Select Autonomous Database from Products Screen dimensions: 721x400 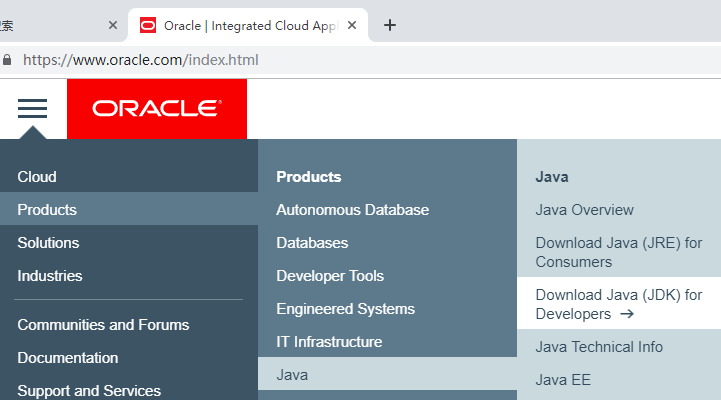tap(352, 210)
